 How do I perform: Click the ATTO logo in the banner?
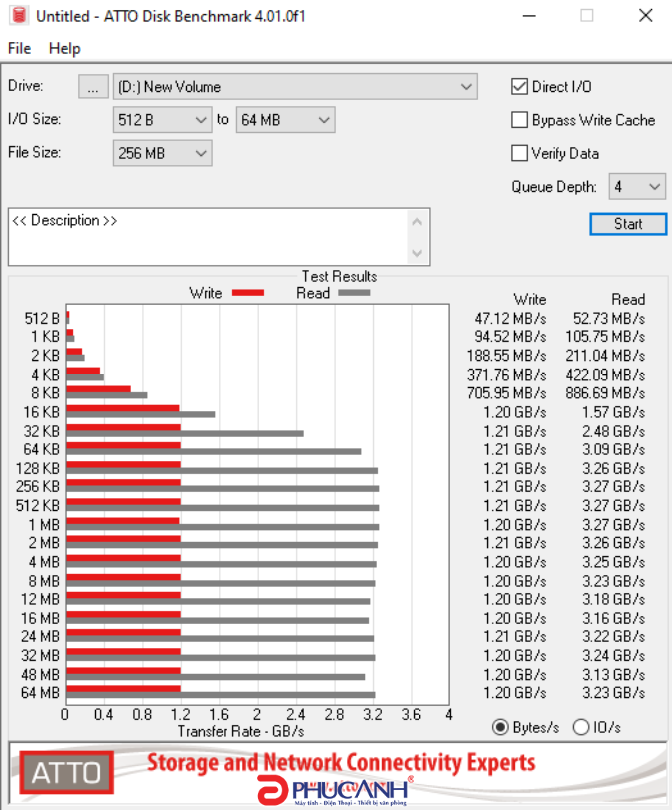point(67,772)
